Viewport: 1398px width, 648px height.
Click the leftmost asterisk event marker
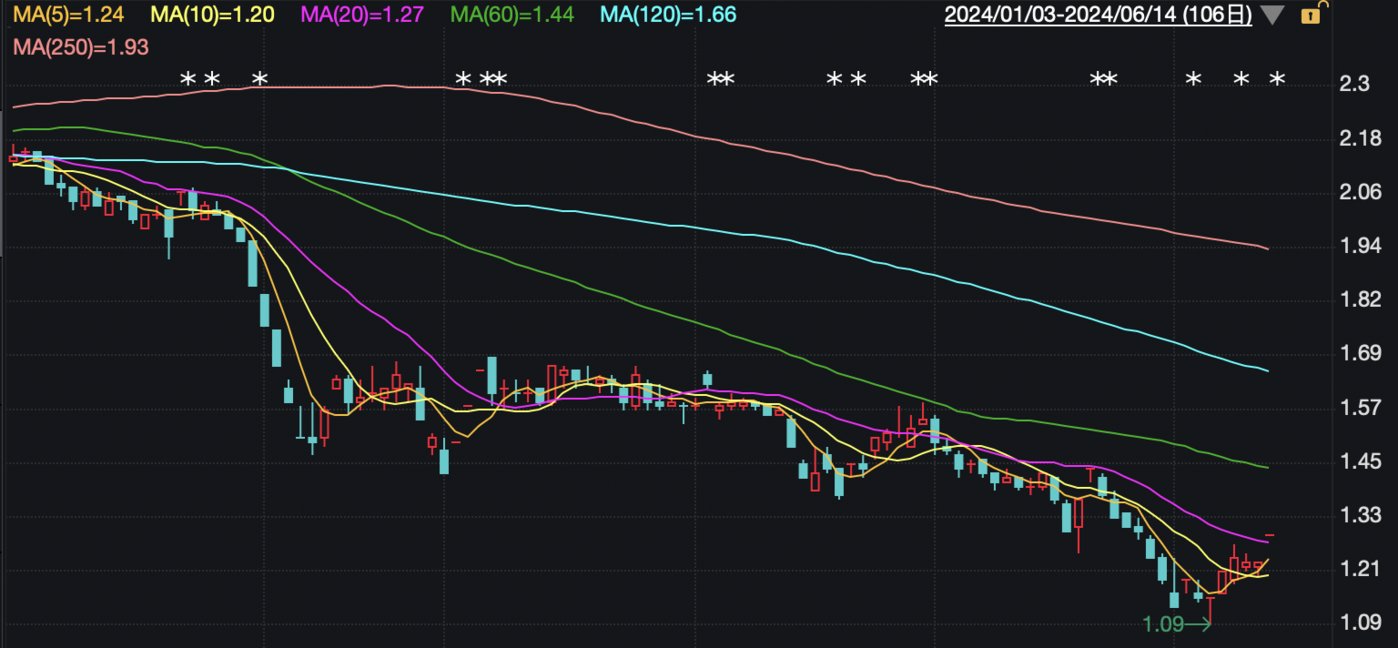coord(187,79)
